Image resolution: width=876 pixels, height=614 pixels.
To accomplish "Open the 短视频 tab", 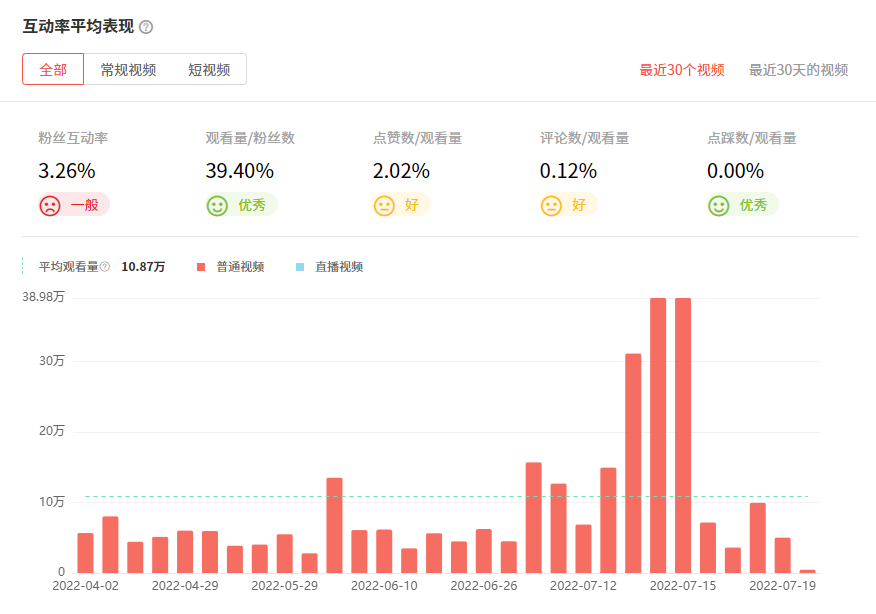I will coord(209,70).
